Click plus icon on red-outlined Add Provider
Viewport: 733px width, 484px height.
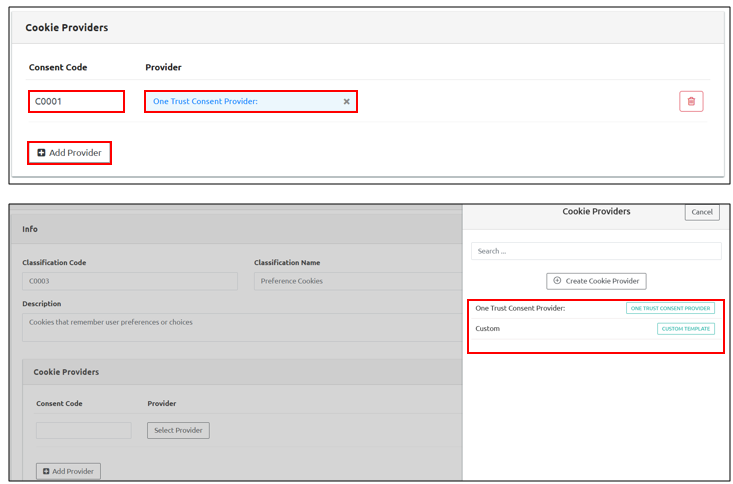pos(41,153)
